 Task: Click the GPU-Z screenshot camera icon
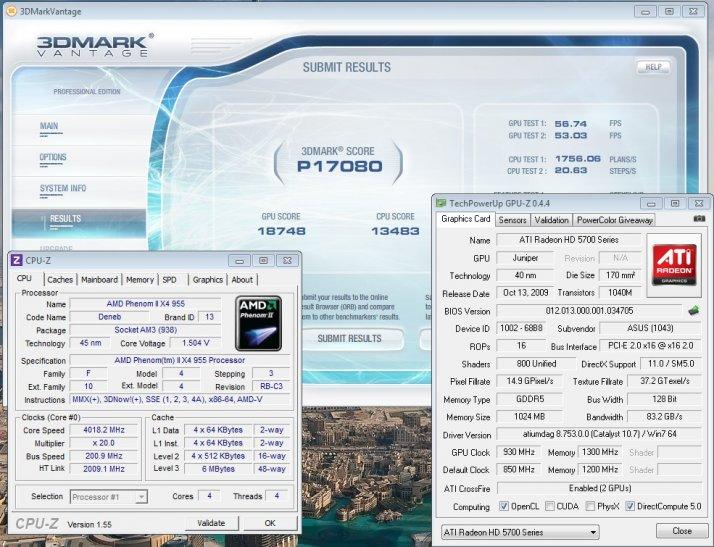pyautogui.click(x=699, y=219)
